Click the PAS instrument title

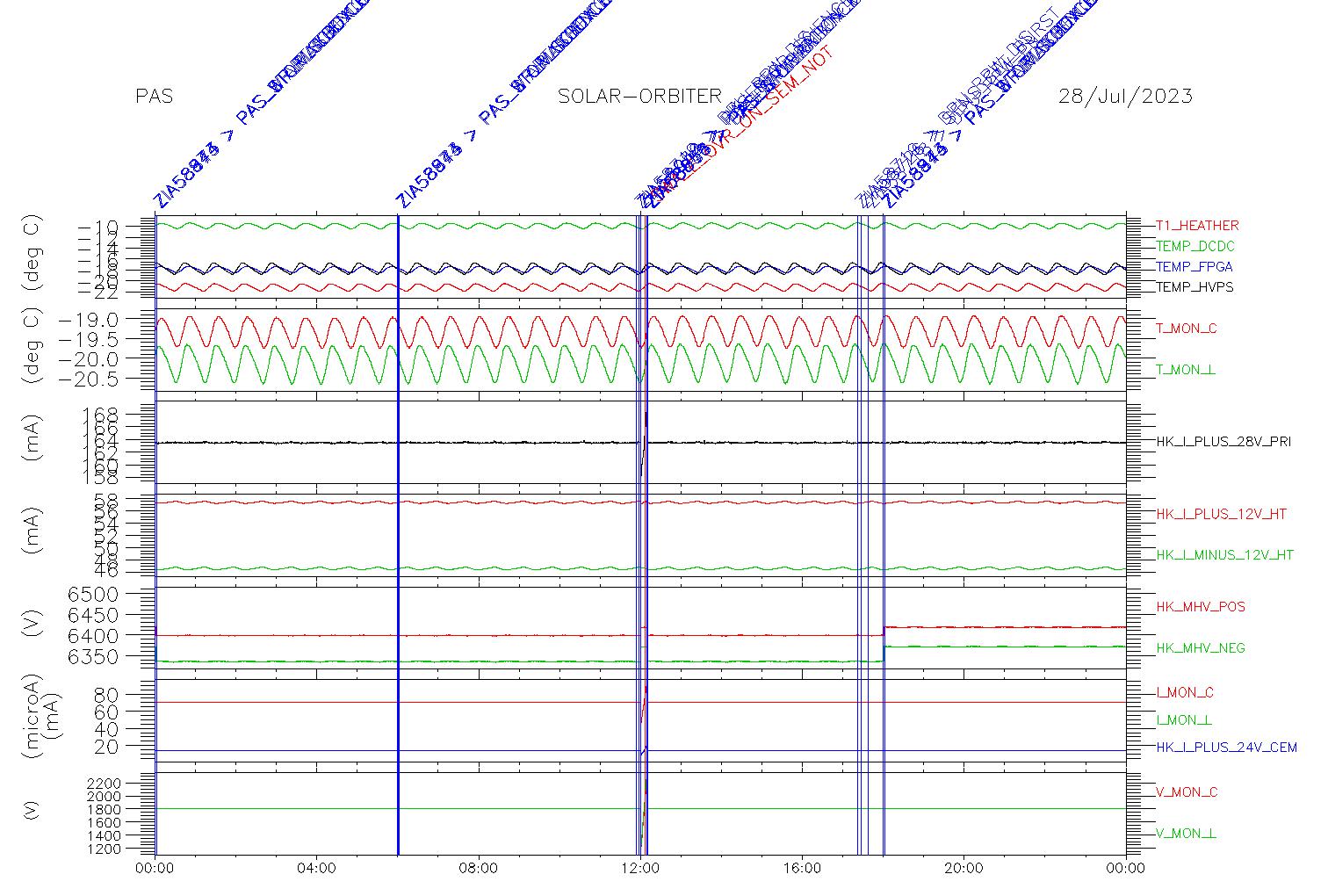155,96
